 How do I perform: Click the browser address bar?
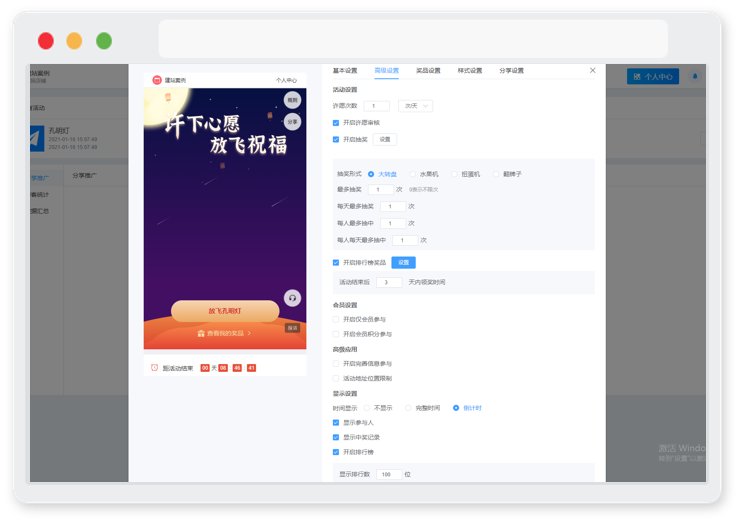pyautogui.click(x=413, y=39)
